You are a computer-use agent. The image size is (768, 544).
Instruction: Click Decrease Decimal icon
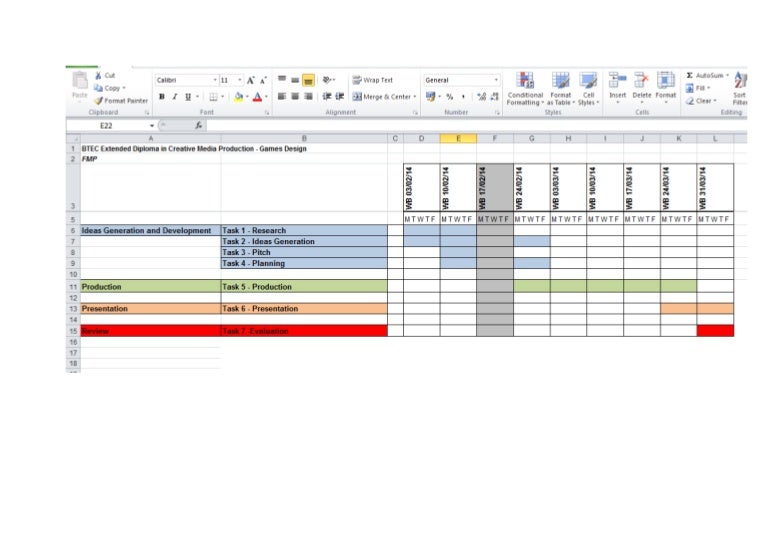pyautogui.click(x=494, y=96)
